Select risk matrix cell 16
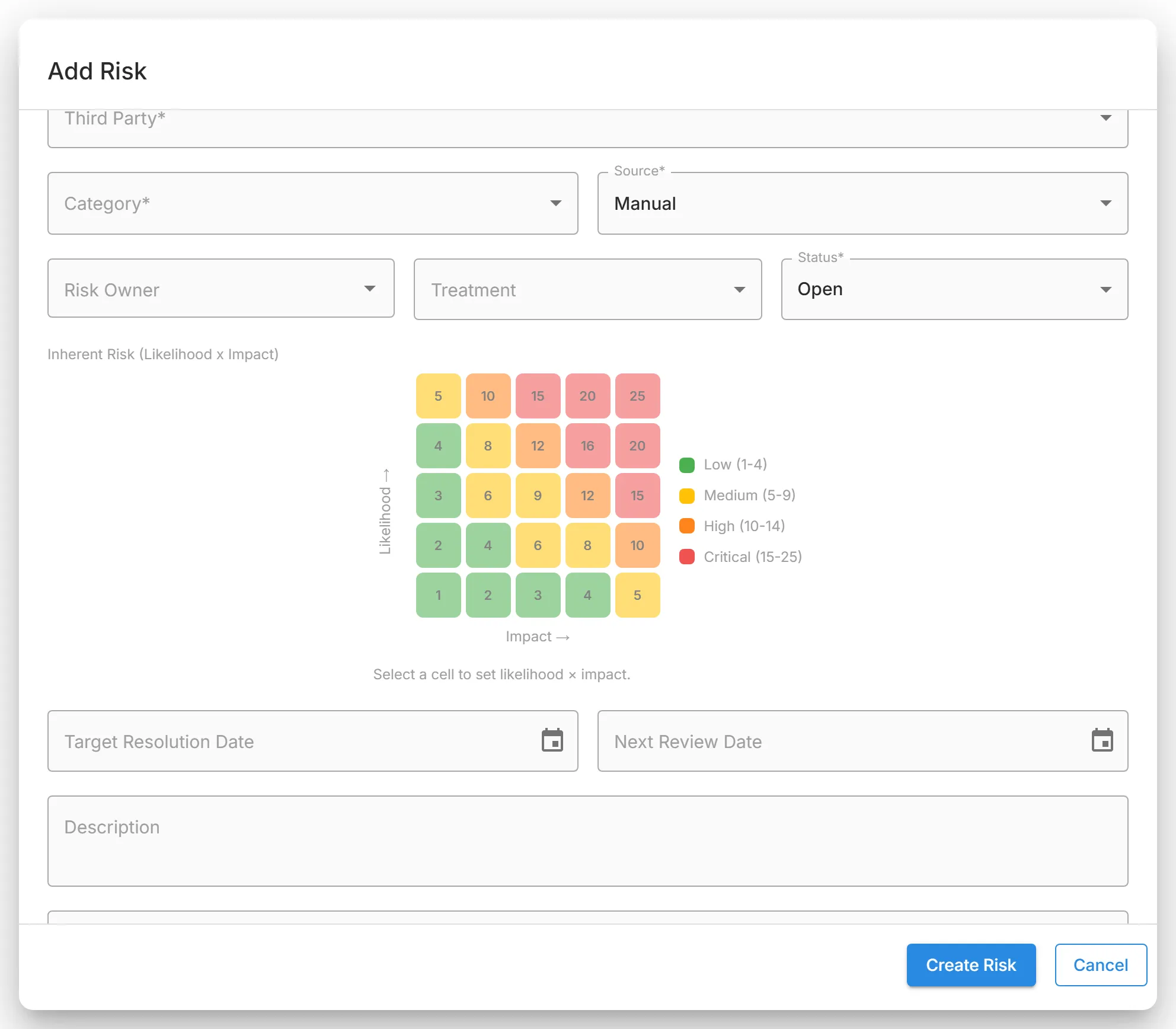Screen dimensions: 1176x1029 click(x=587, y=446)
